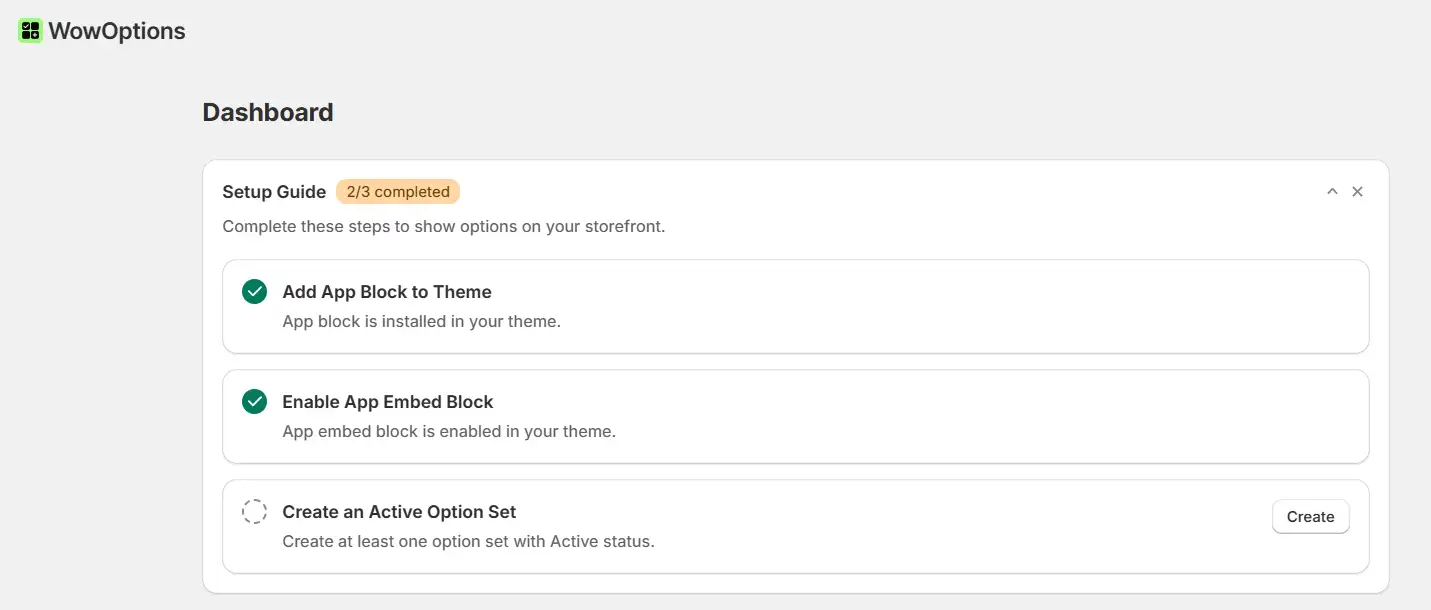
Task: Expand the Add App Block to Theme step
Action: point(386,291)
